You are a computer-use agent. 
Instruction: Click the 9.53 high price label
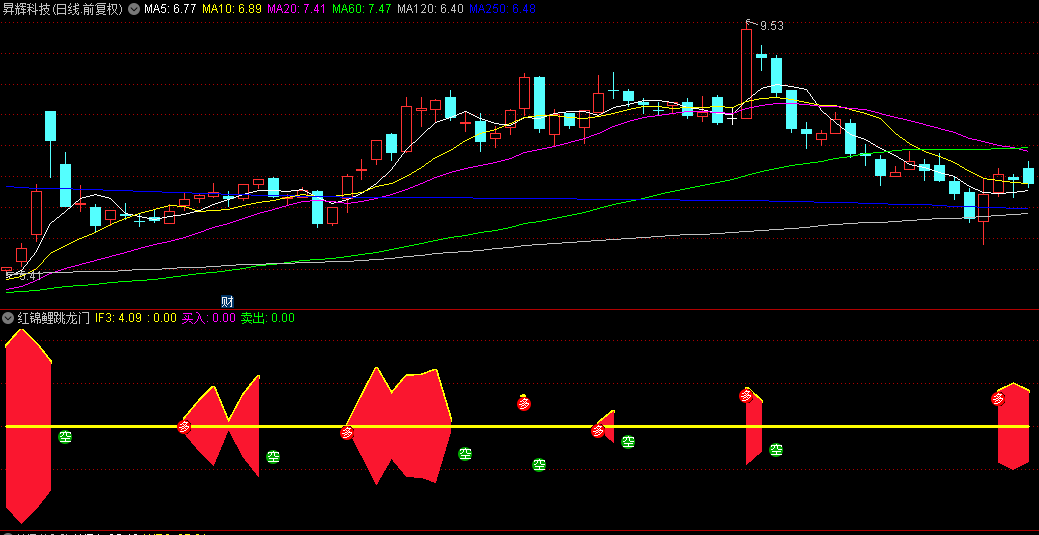[x=771, y=26]
